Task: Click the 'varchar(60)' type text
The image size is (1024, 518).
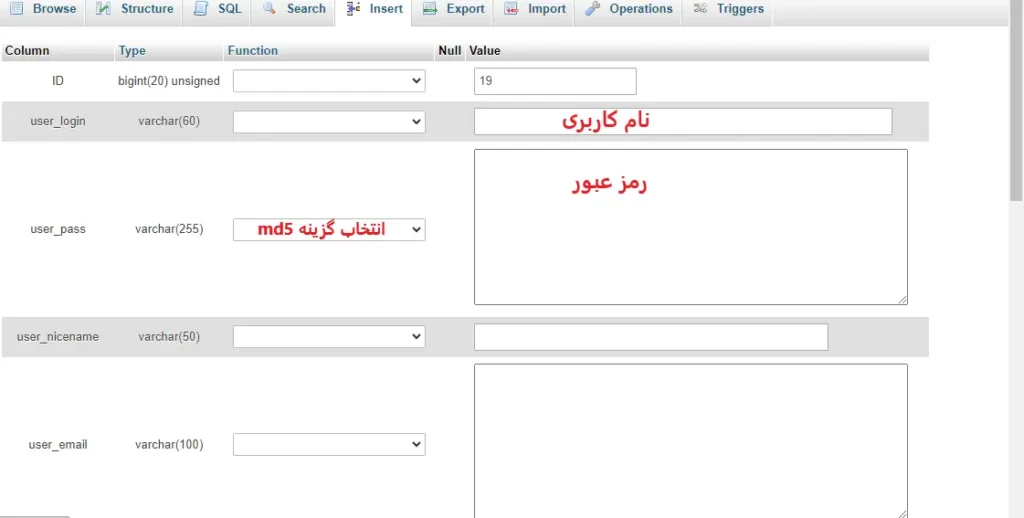Action: coord(169,121)
